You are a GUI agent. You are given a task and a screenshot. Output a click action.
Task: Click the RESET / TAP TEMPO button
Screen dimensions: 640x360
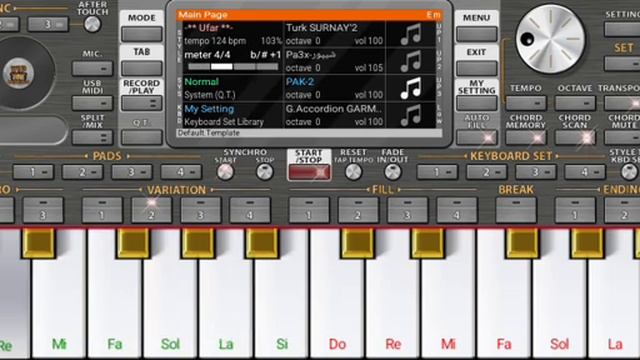pyautogui.click(x=353, y=172)
